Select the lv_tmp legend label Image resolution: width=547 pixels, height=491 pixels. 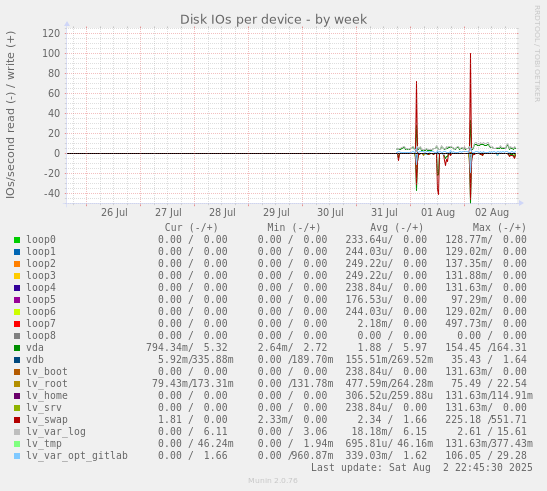44,444
